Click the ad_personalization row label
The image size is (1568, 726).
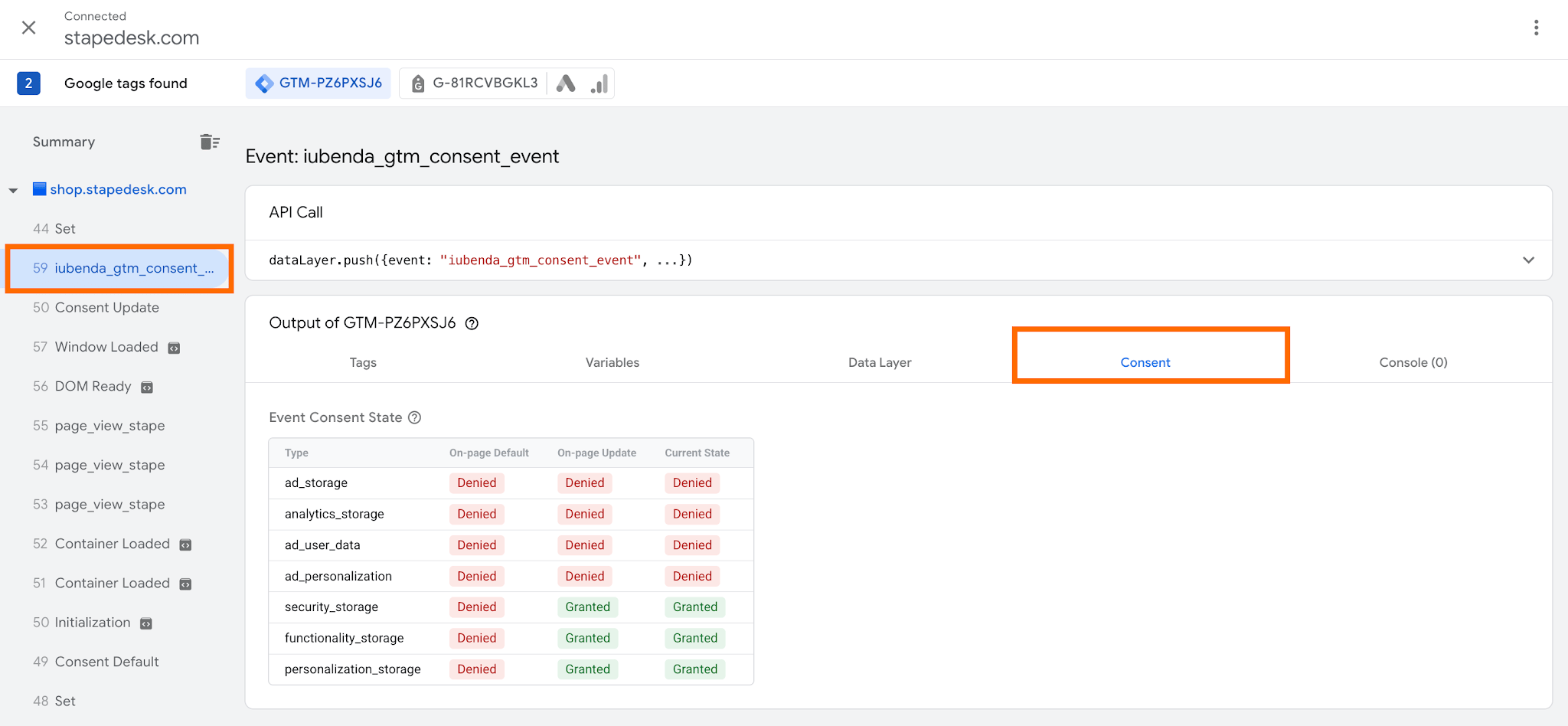click(x=338, y=576)
